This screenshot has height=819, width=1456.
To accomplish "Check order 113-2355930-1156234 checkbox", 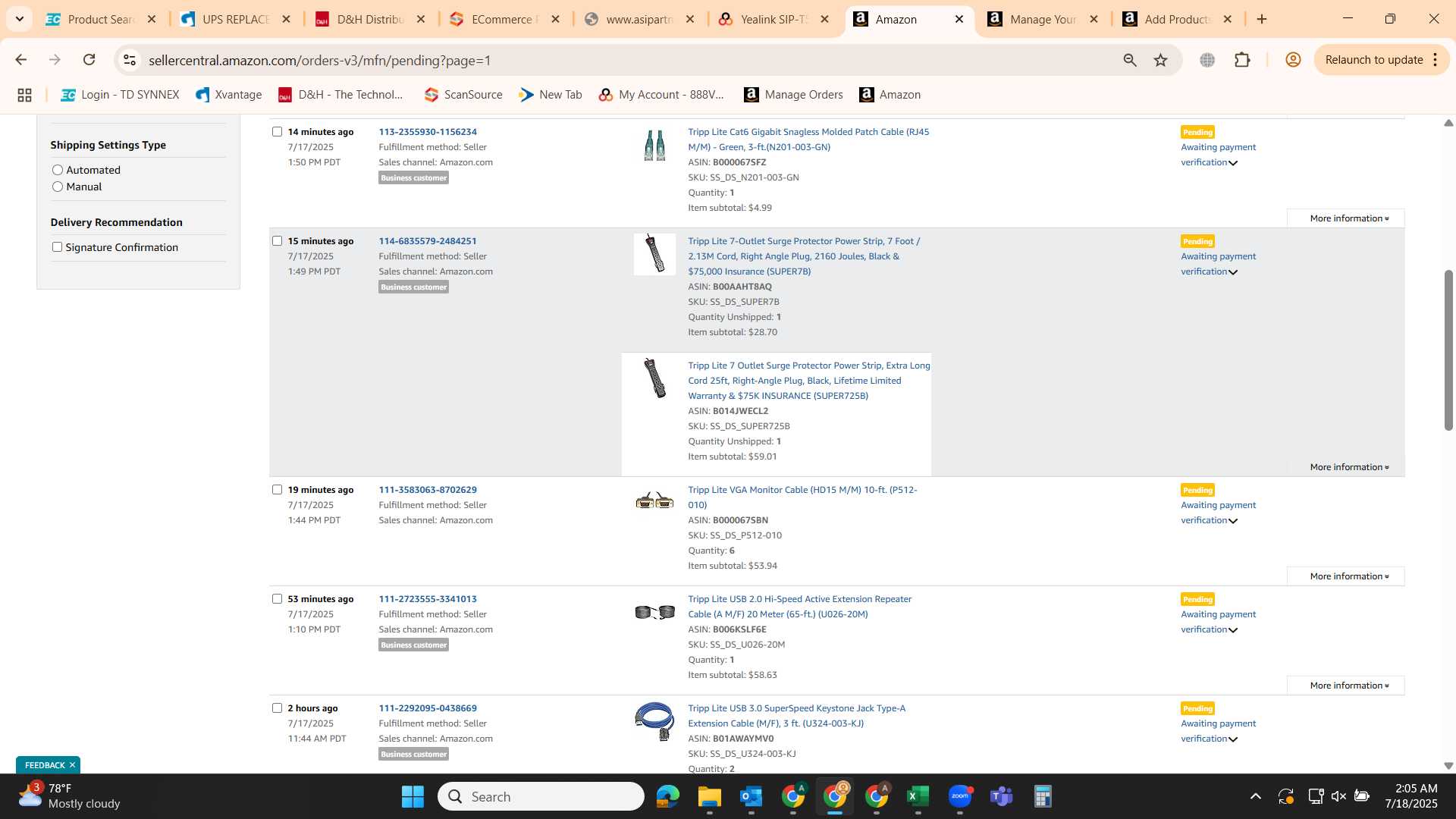I will (x=277, y=132).
